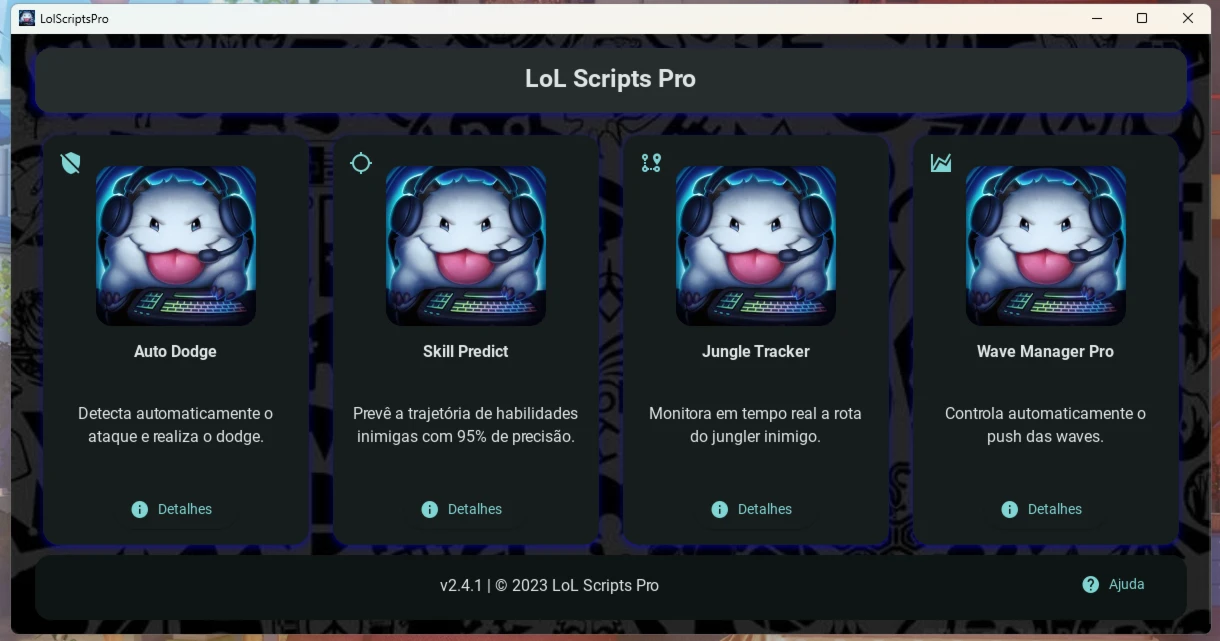Viewport: 1220px width, 641px height.
Task: Click the LoL Scripts Pro header title
Action: (610, 79)
